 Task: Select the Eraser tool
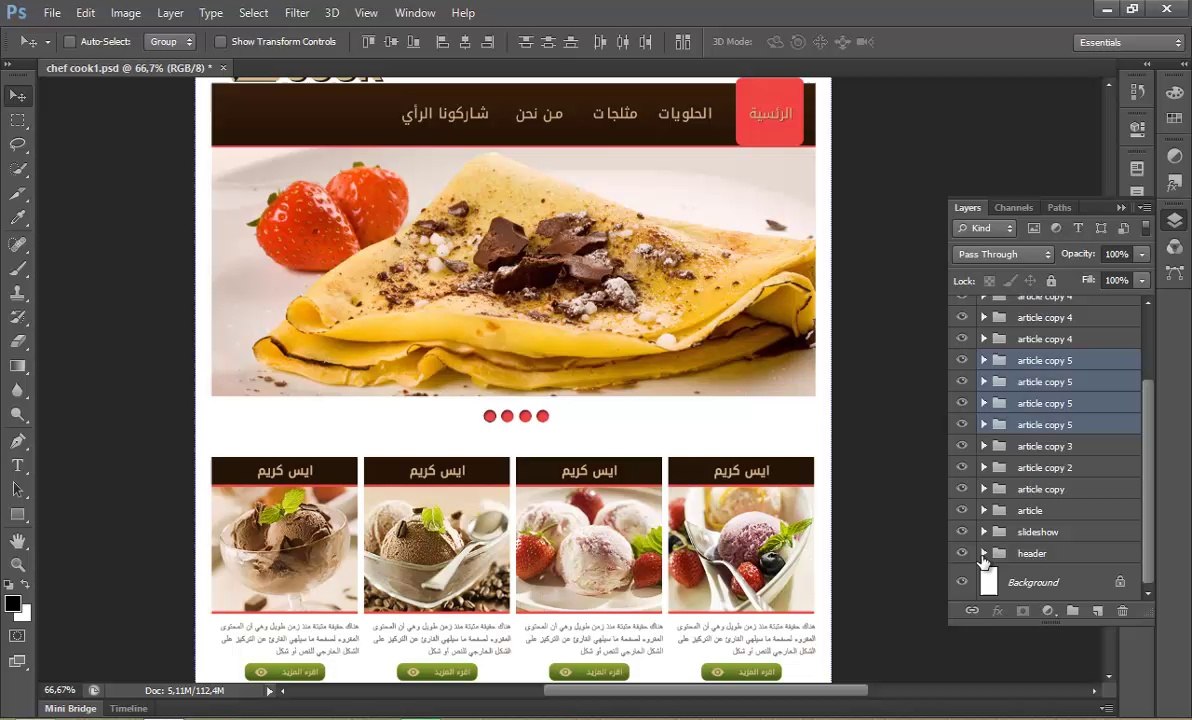click(x=17, y=342)
